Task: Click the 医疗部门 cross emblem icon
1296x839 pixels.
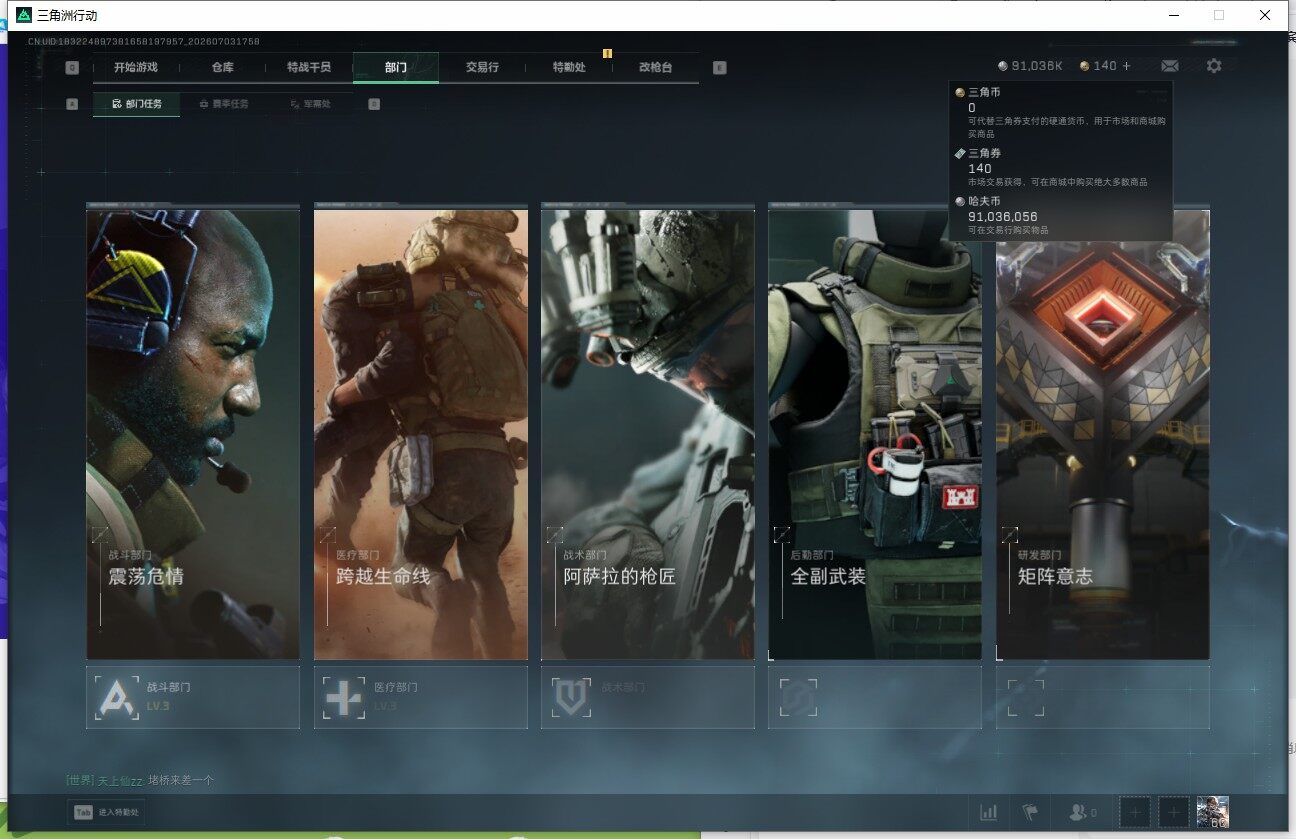Action: [x=344, y=697]
